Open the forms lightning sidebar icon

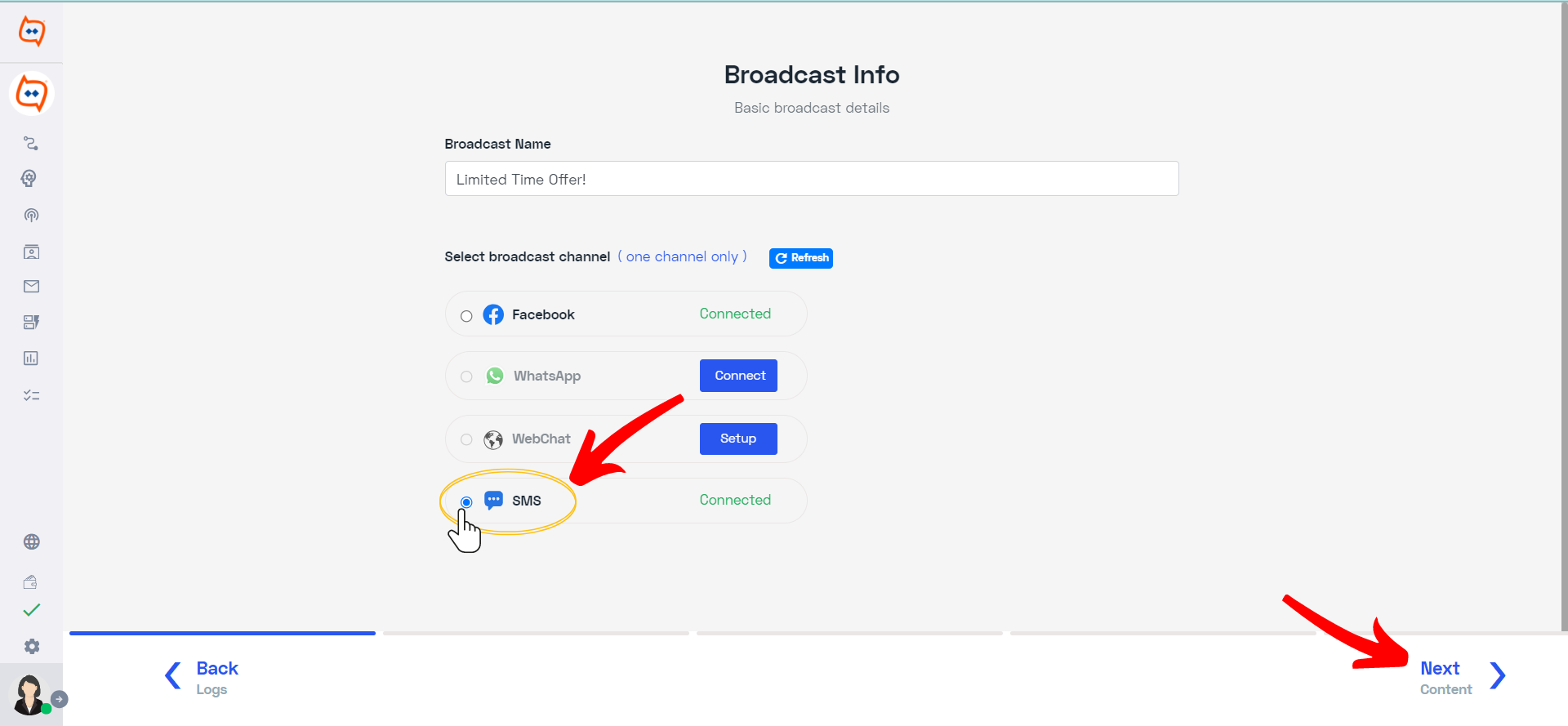click(x=31, y=323)
